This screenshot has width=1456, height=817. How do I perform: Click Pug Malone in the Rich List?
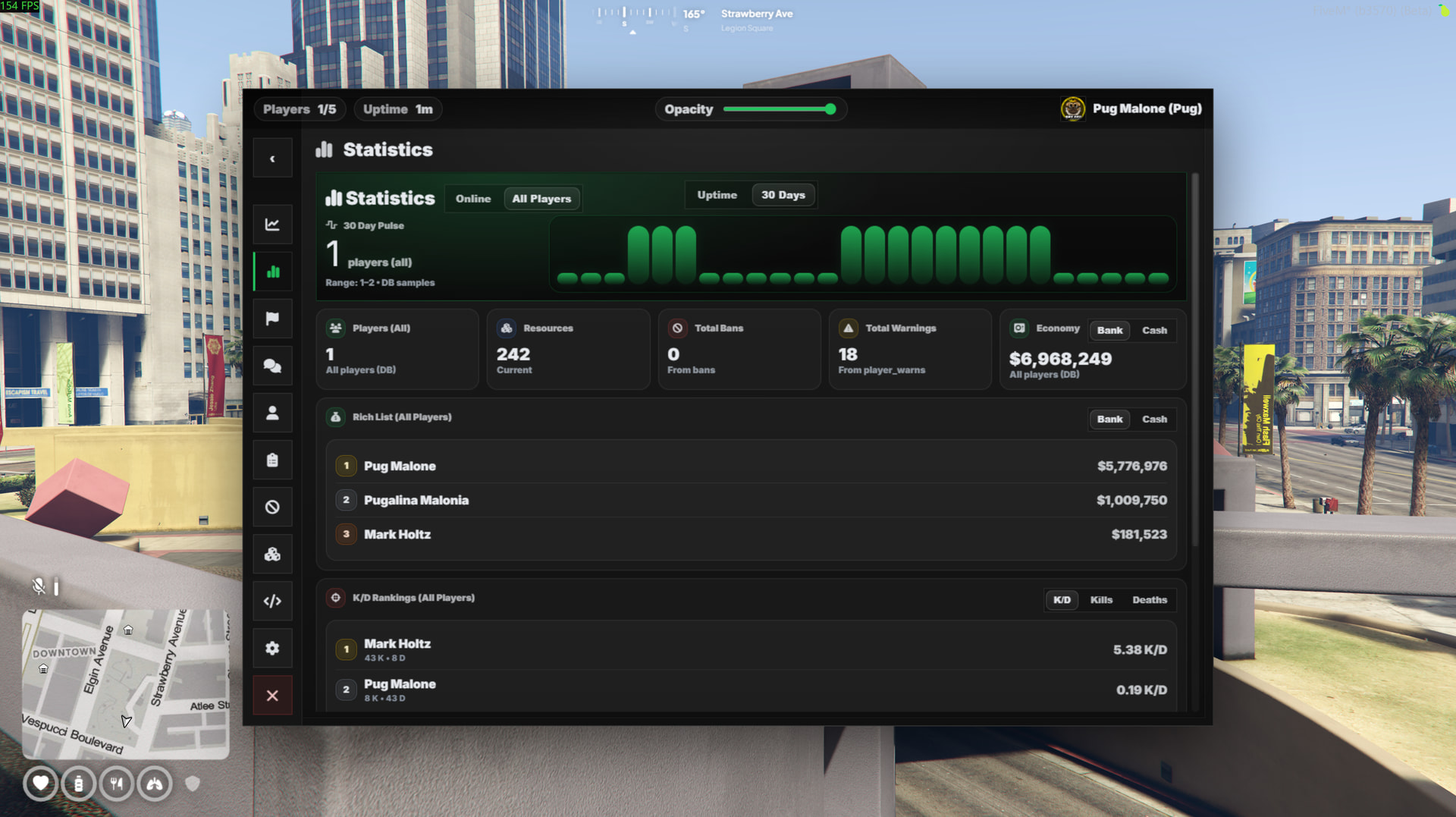click(x=400, y=467)
